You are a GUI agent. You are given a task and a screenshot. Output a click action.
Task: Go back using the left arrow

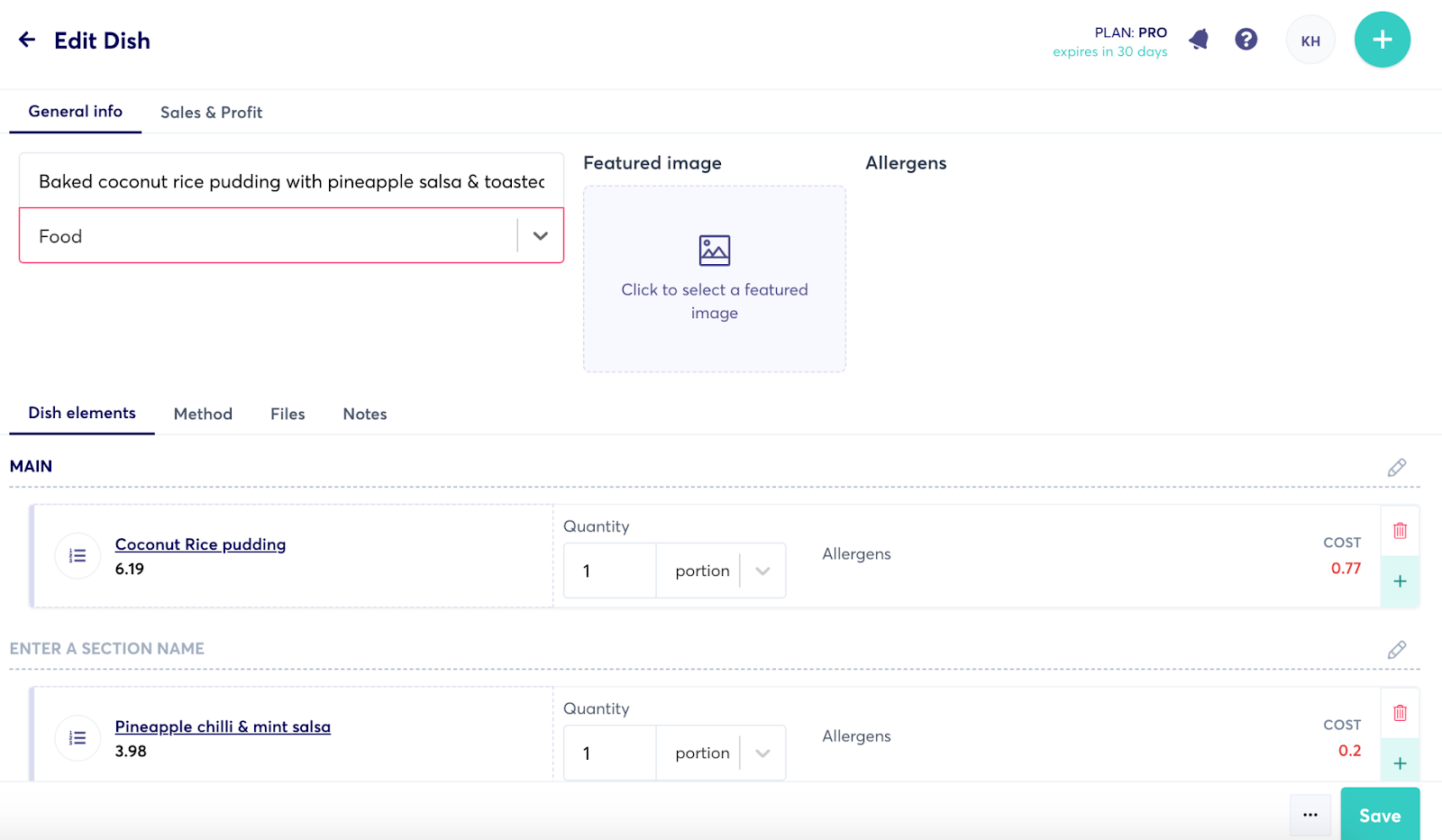coord(27,40)
